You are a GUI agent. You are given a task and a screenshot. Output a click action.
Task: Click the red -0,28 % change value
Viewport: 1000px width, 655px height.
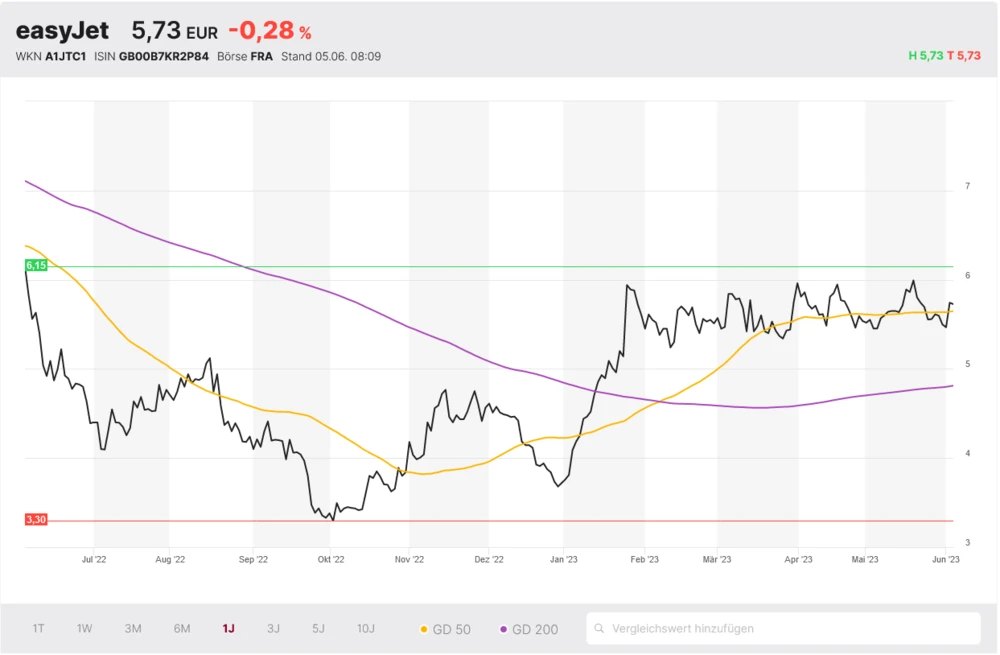270,31
